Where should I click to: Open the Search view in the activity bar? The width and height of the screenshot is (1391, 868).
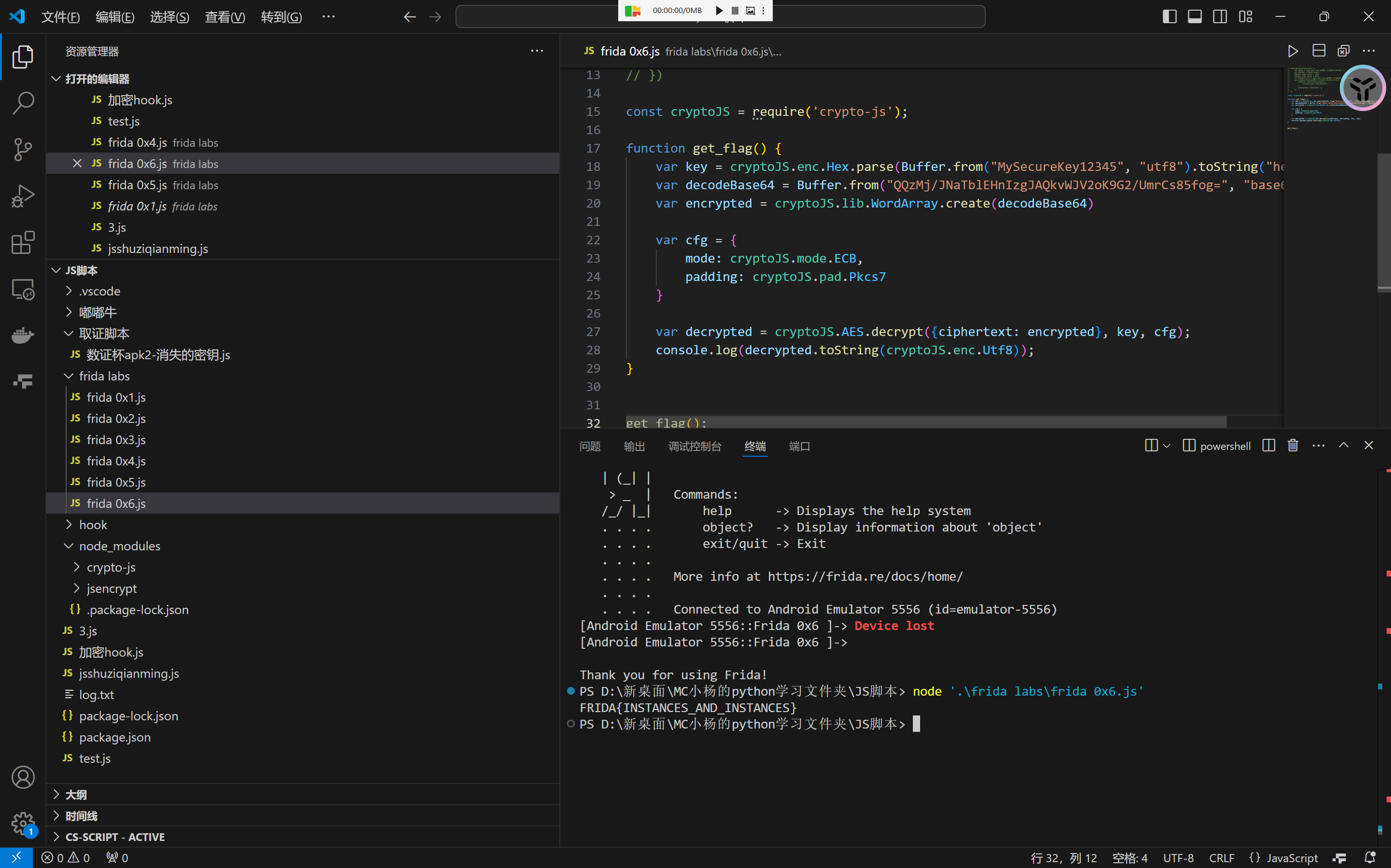click(23, 103)
